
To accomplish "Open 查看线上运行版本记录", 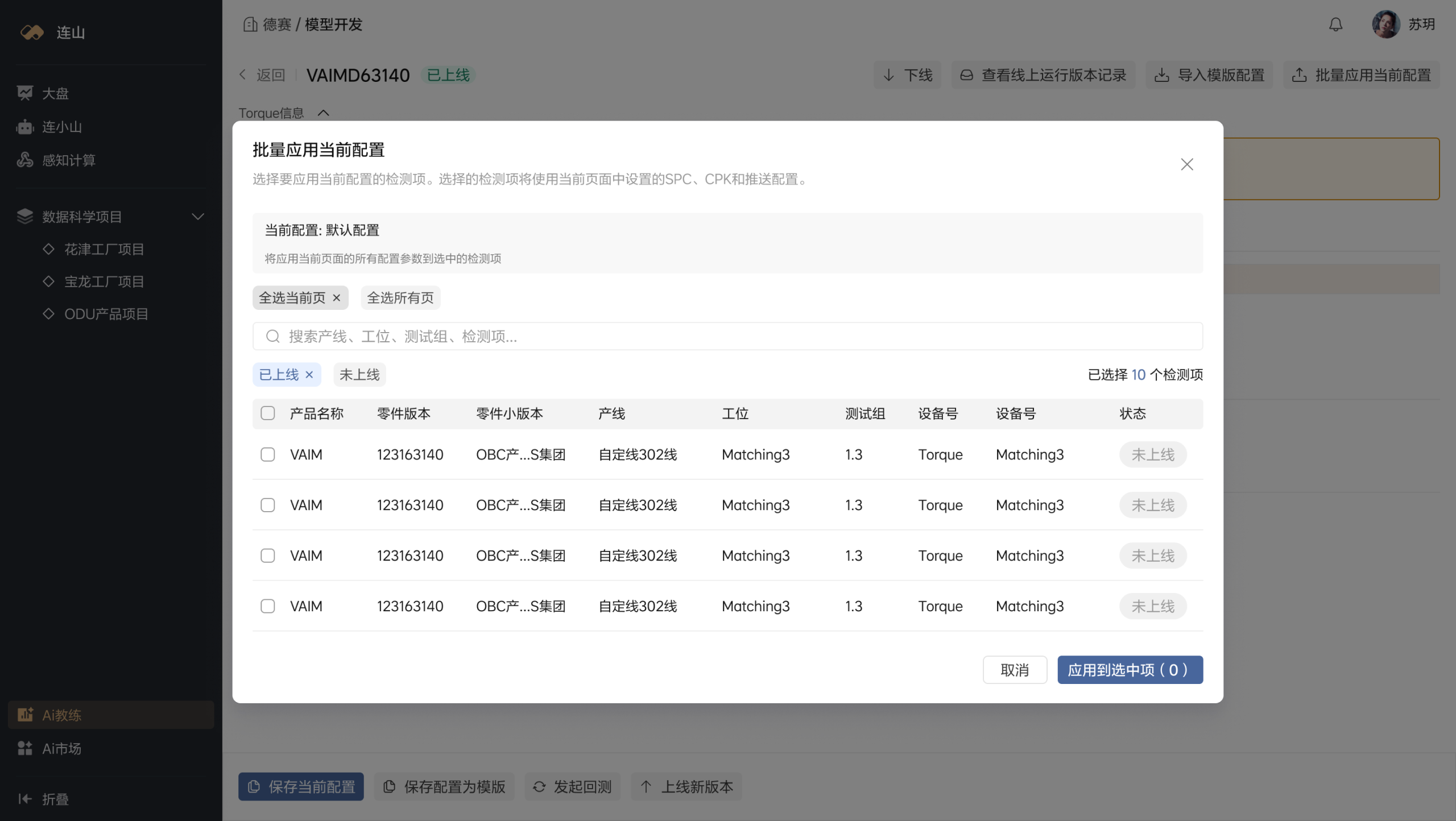I will [x=1043, y=75].
